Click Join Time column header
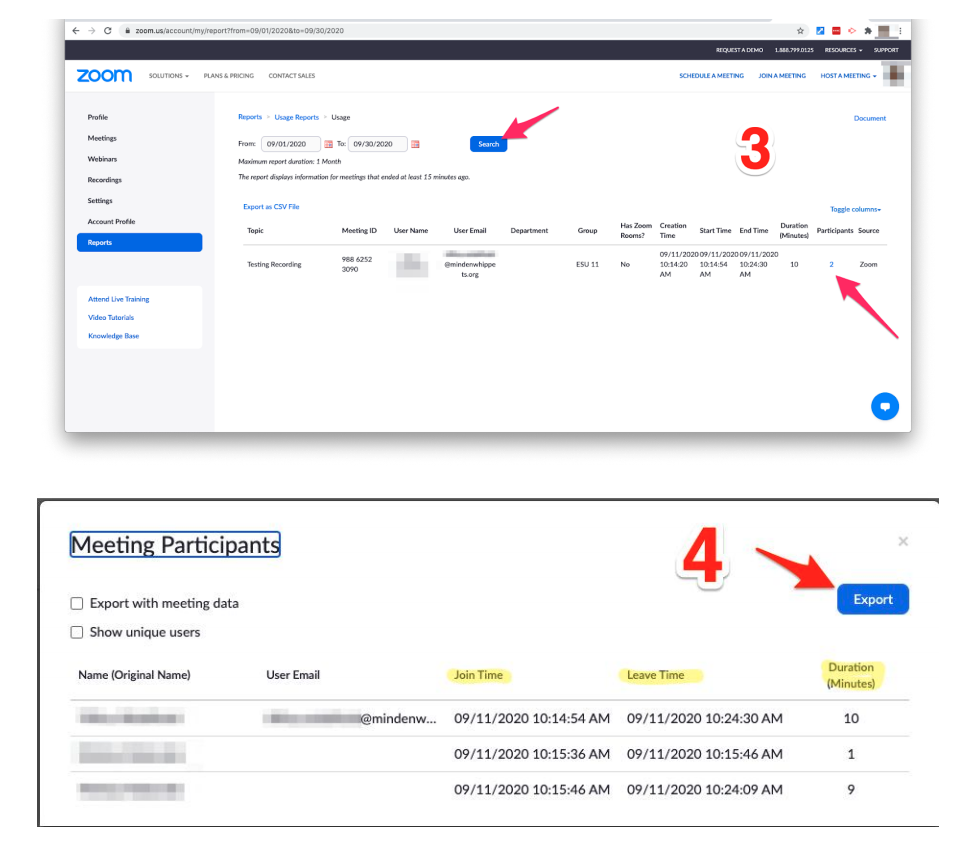This screenshot has height=861, width=973. pos(478,675)
